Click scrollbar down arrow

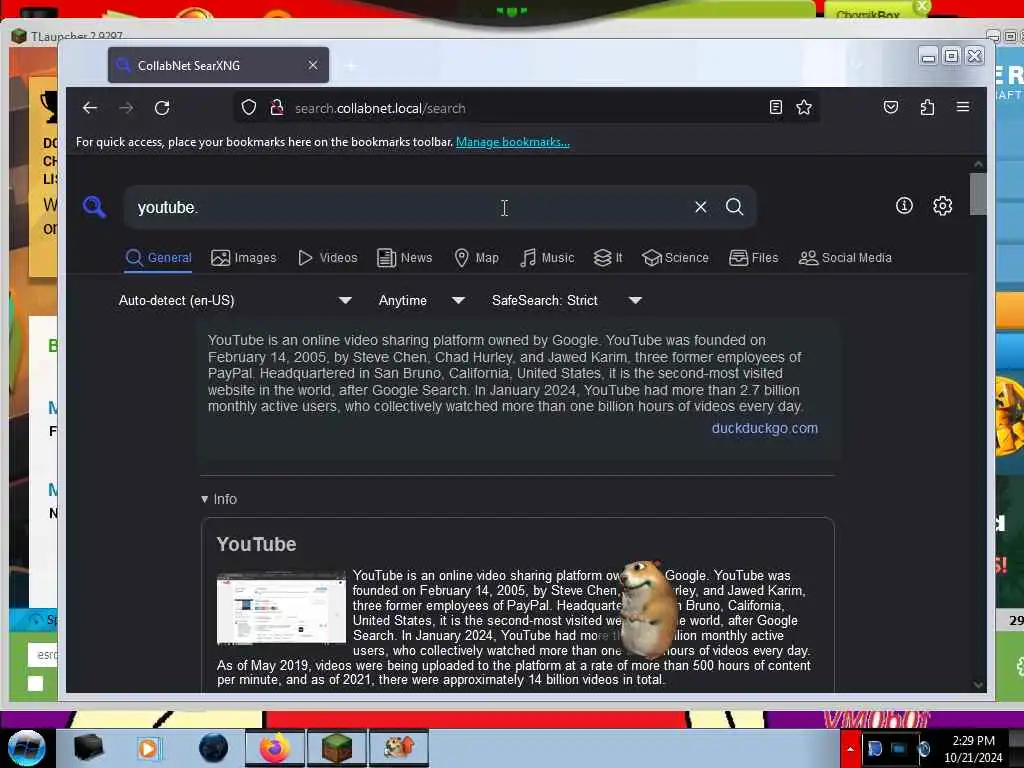tap(978, 684)
